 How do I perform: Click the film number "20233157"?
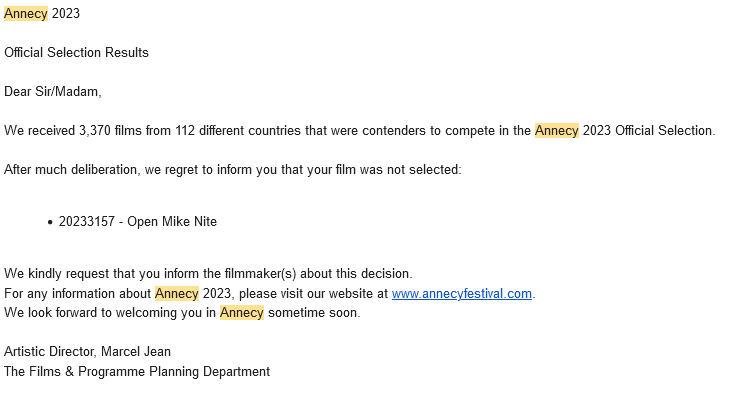coord(87,221)
